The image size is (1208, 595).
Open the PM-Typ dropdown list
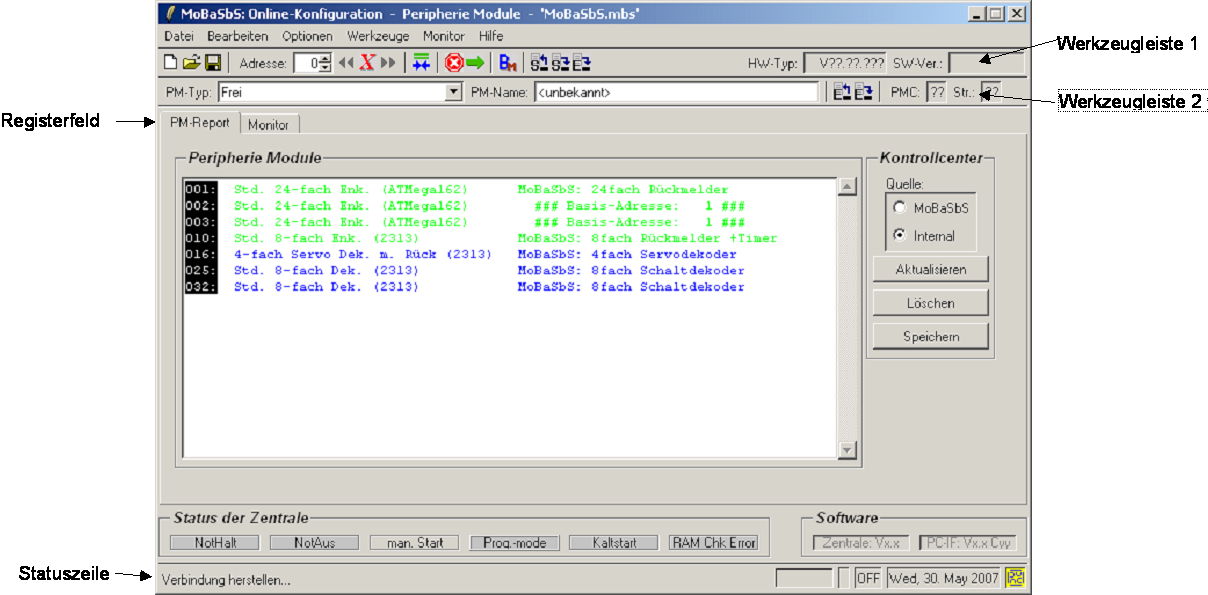[453, 92]
